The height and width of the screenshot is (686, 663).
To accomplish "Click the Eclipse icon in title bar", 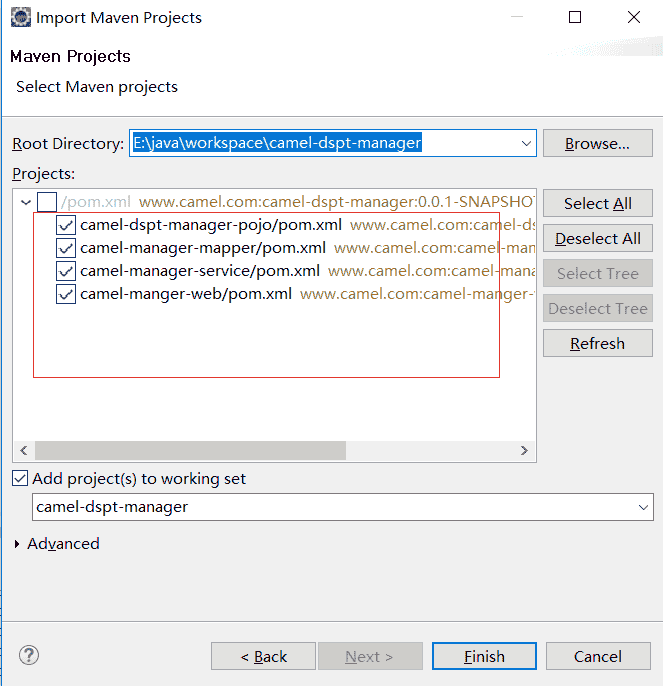I will (21, 18).
